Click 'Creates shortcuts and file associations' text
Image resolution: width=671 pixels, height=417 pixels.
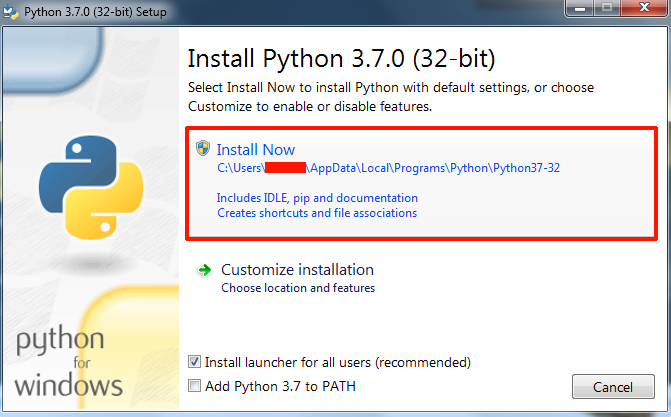click(316, 213)
